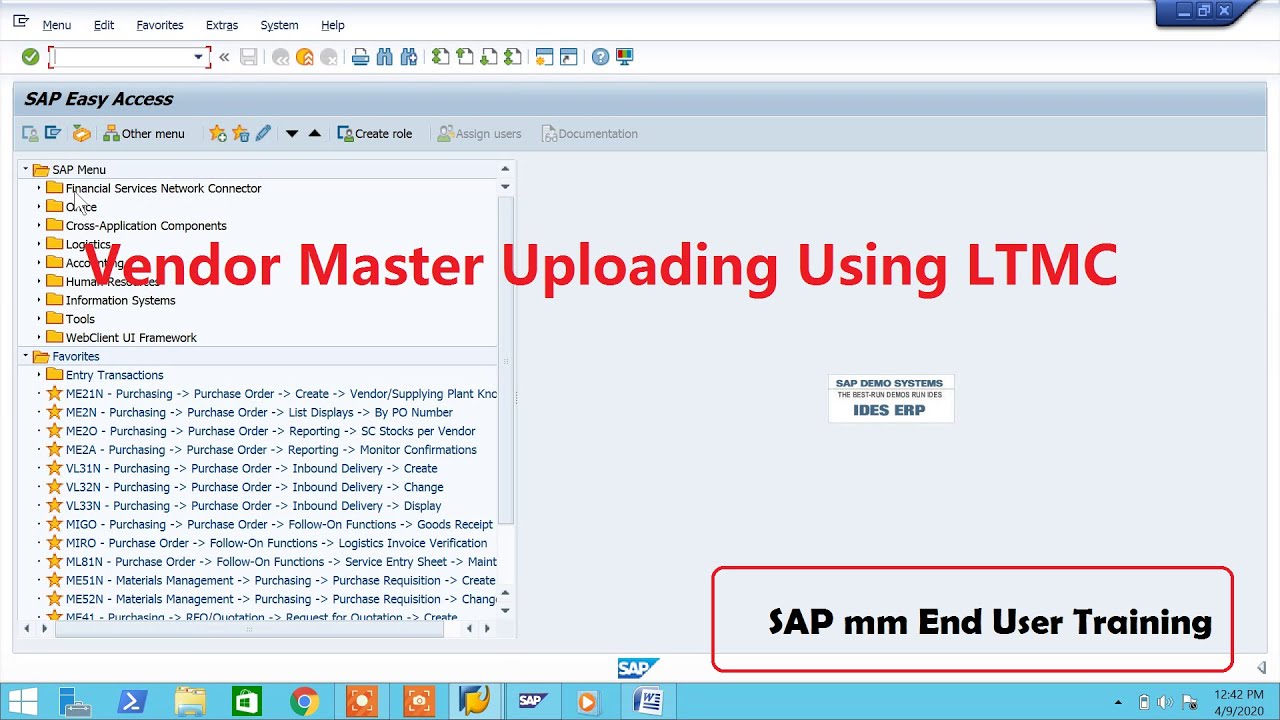Expand the WebClient UI Framework folder
1280x720 pixels.
point(39,337)
